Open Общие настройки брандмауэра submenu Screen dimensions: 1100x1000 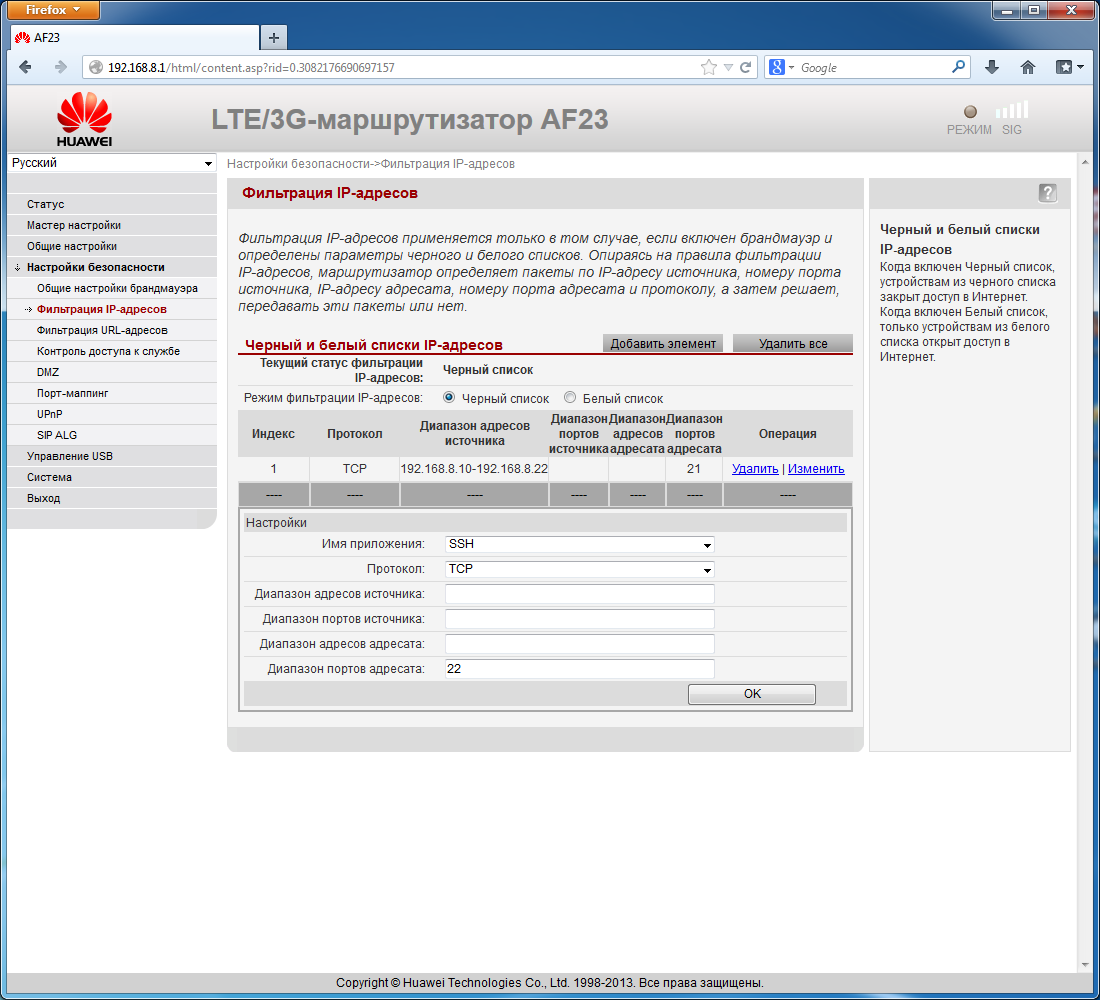pyautogui.click(x=117, y=288)
